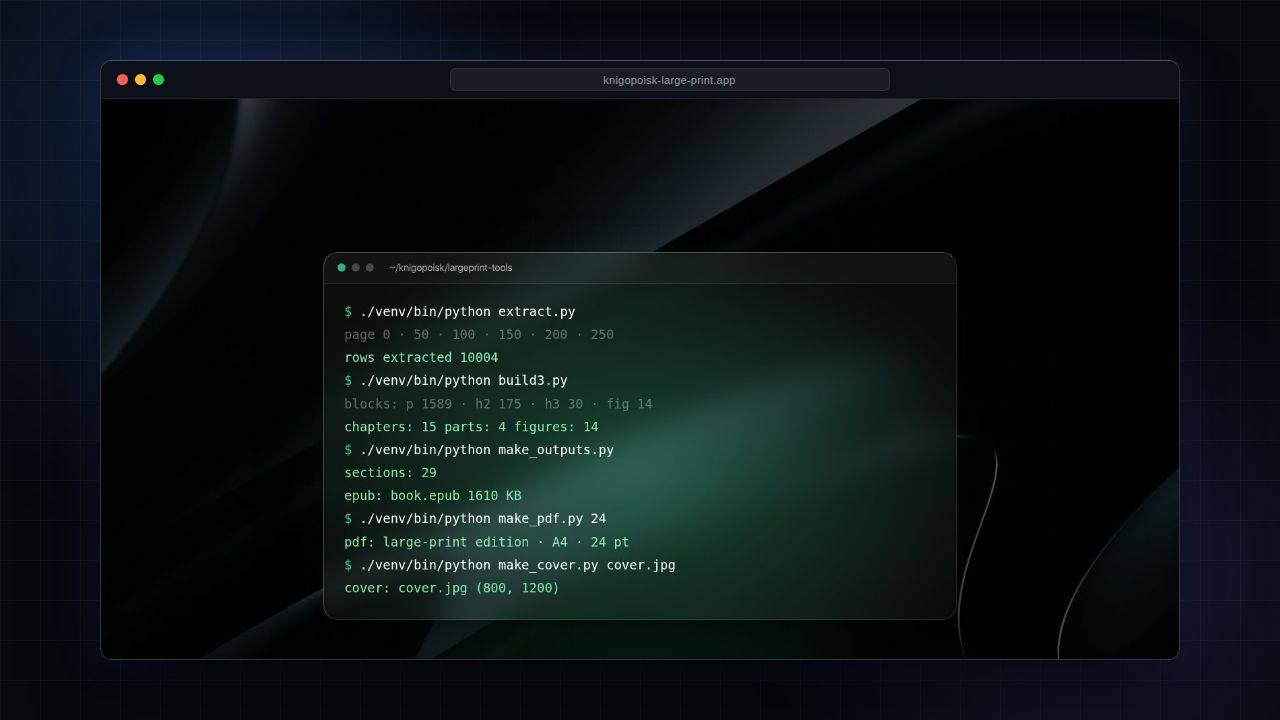
Task: Select the 'make_cover.py cover.jpg' command line
Action: pyautogui.click(x=510, y=565)
